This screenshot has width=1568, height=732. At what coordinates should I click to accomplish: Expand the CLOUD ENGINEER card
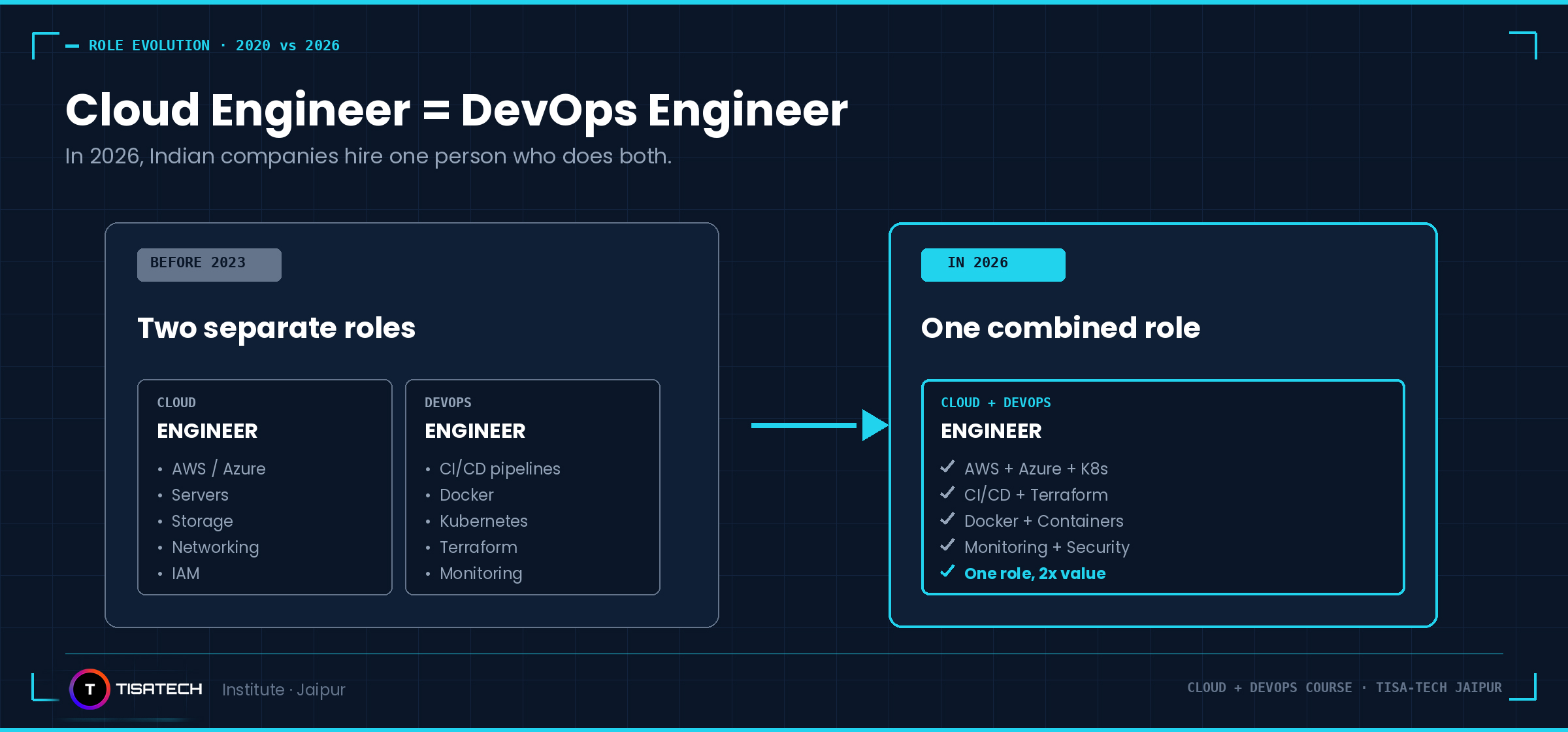point(264,487)
